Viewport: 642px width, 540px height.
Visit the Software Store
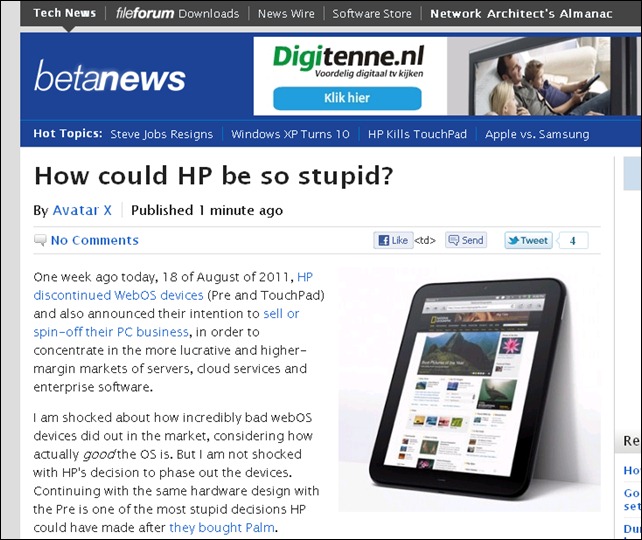(x=371, y=13)
